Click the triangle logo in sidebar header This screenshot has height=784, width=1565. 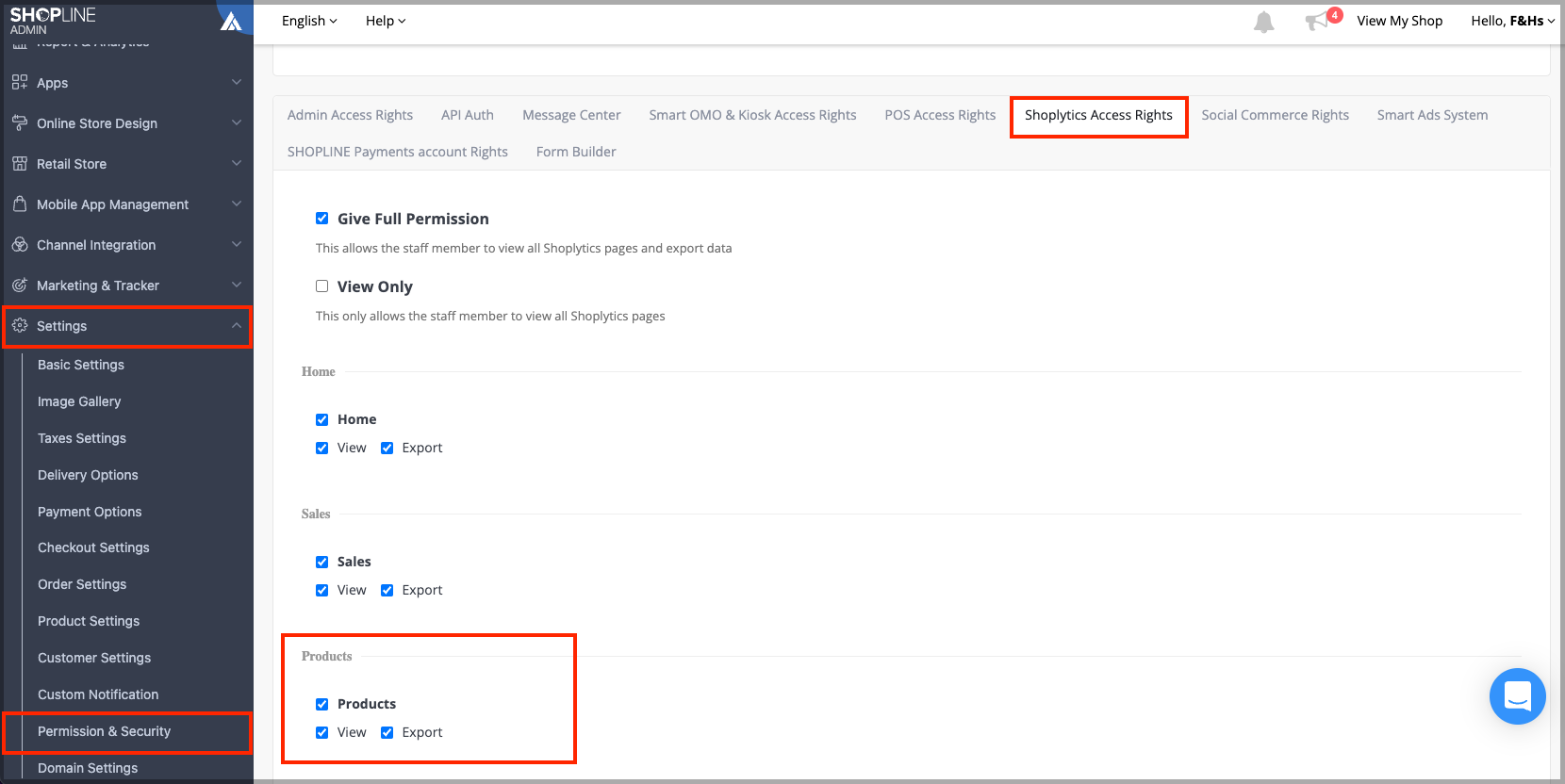coord(231,21)
